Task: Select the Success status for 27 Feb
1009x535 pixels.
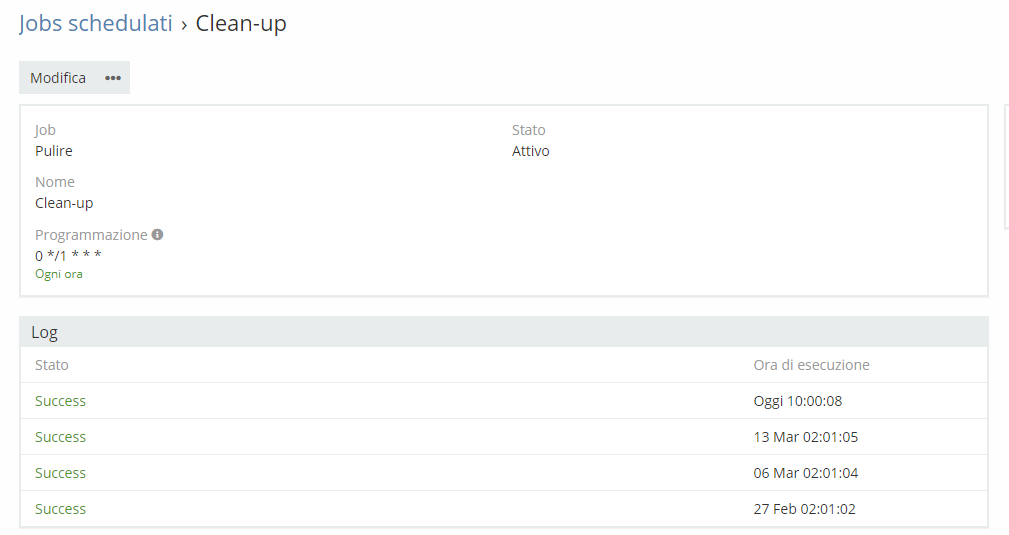Action: (x=61, y=509)
